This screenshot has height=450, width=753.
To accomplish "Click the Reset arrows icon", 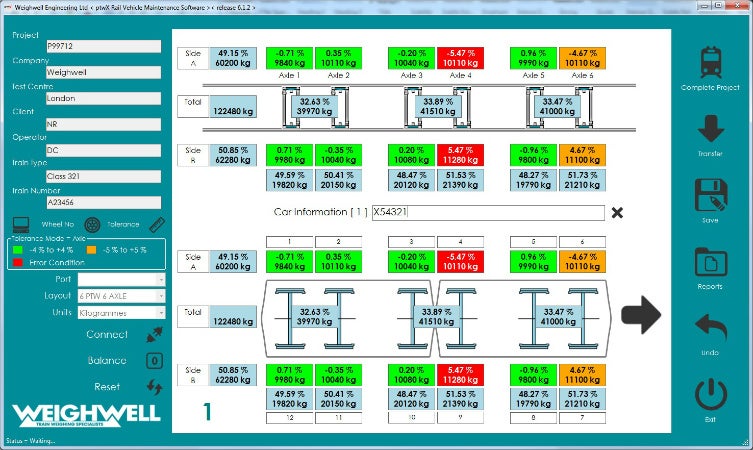I will (x=155, y=387).
